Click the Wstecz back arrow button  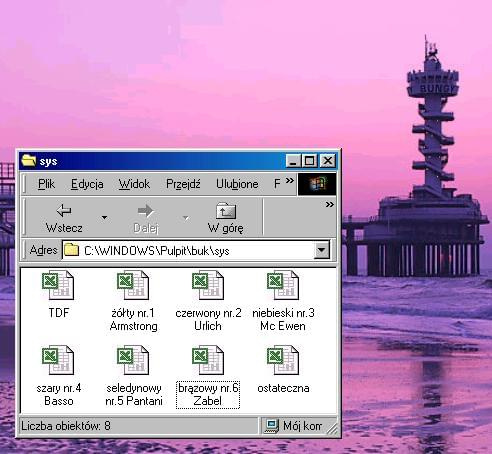64,217
